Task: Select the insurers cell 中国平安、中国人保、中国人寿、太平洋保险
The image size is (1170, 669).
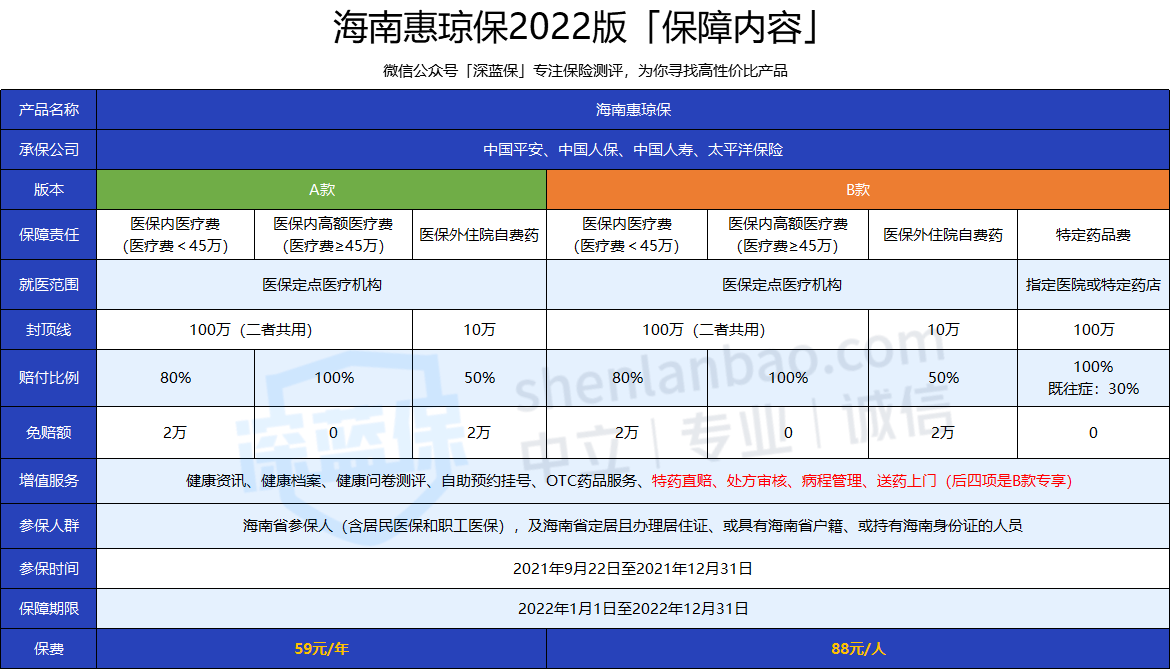Action: (633, 150)
